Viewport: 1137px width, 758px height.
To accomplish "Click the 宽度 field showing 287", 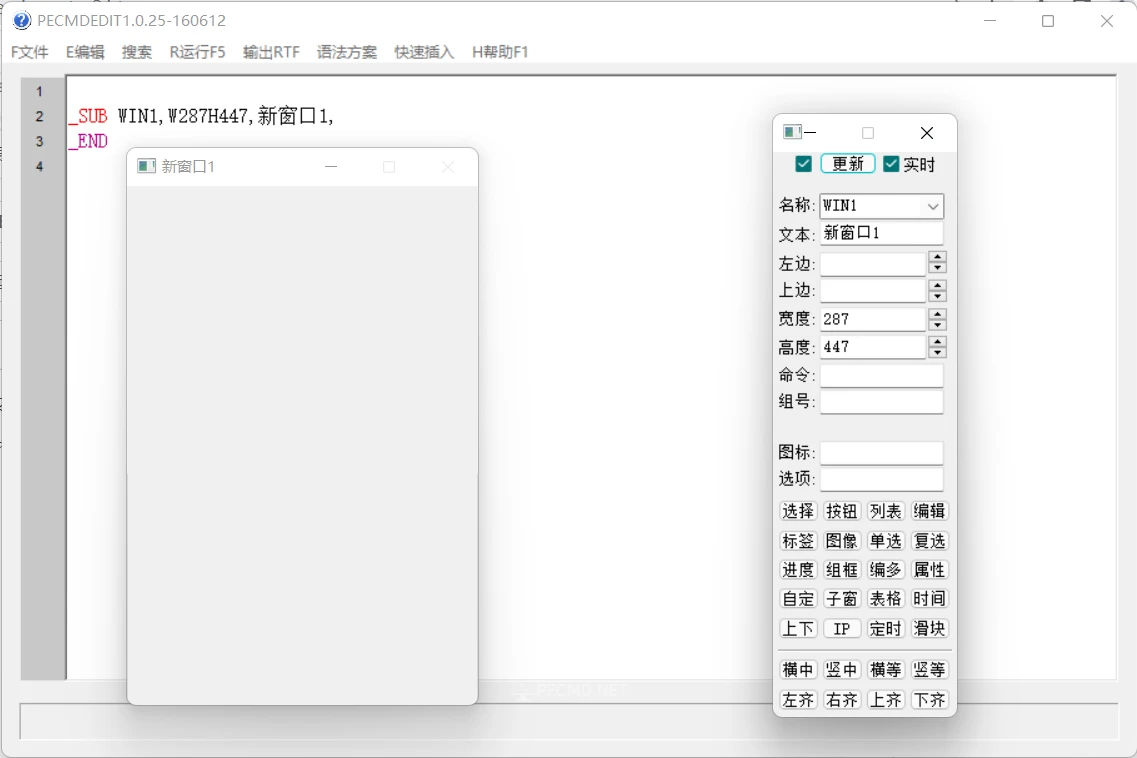I will [873, 319].
